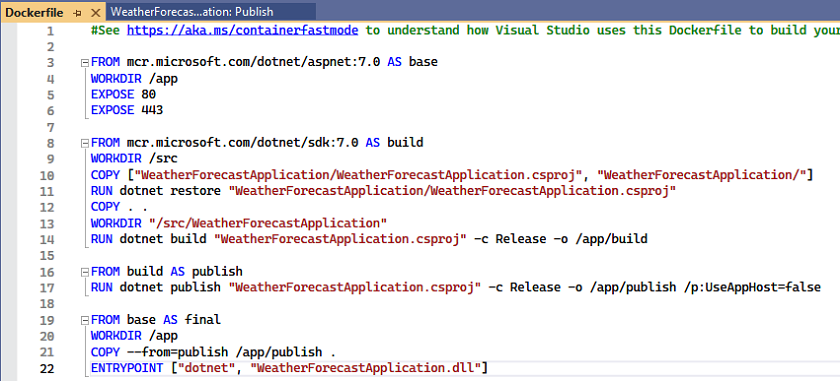Place cursor at the COPY . . line

pyautogui.click(x=119, y=207)
